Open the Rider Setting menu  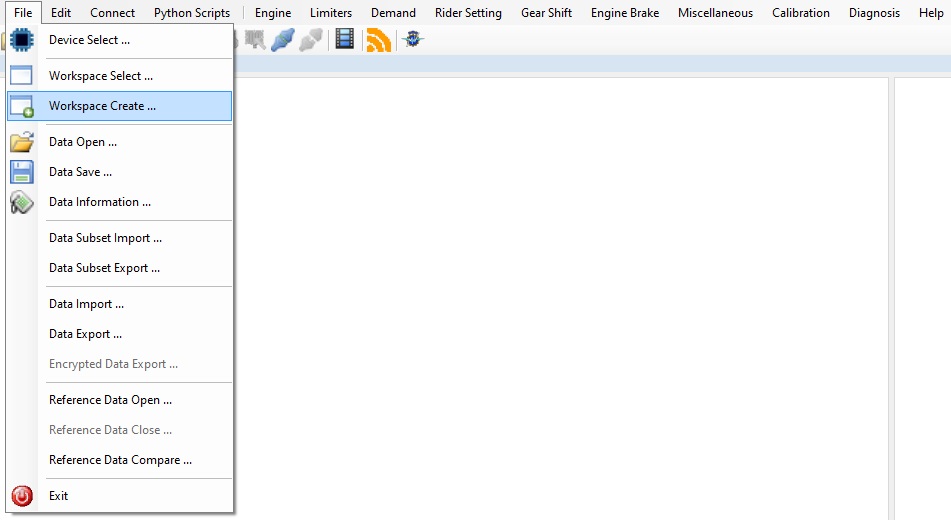click(x=468, y=13)
